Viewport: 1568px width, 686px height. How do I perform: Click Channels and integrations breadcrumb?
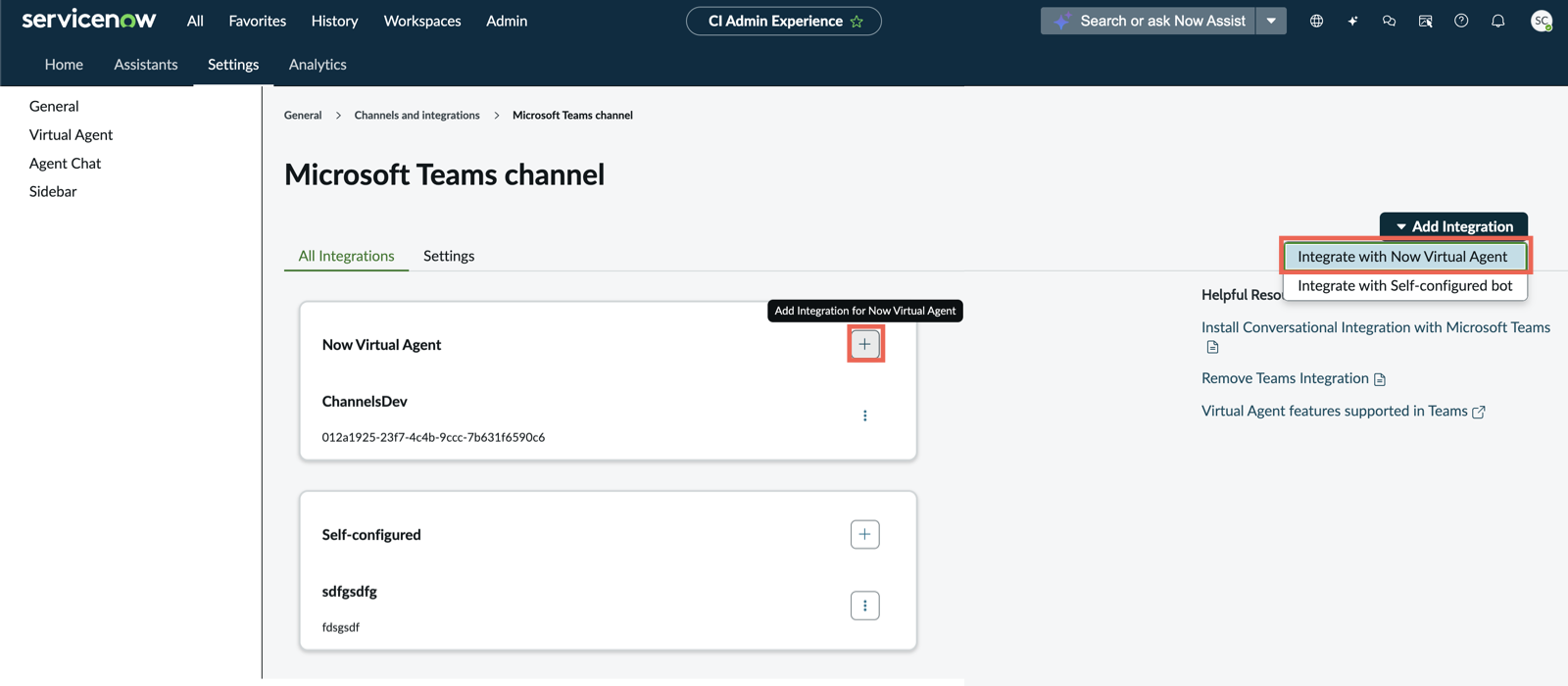416,116
